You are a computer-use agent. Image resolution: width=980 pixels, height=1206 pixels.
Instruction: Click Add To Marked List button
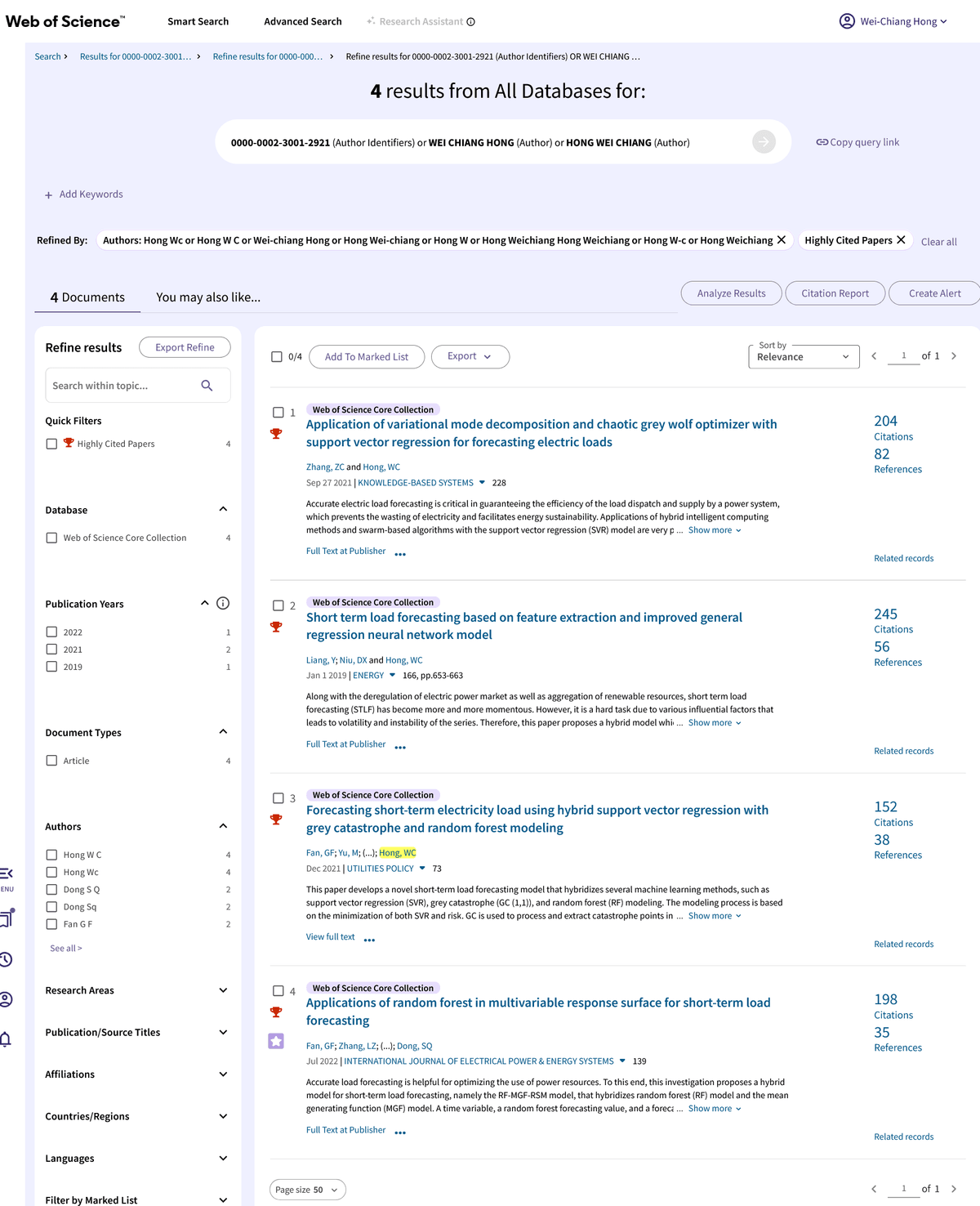(x=367, y=356)
